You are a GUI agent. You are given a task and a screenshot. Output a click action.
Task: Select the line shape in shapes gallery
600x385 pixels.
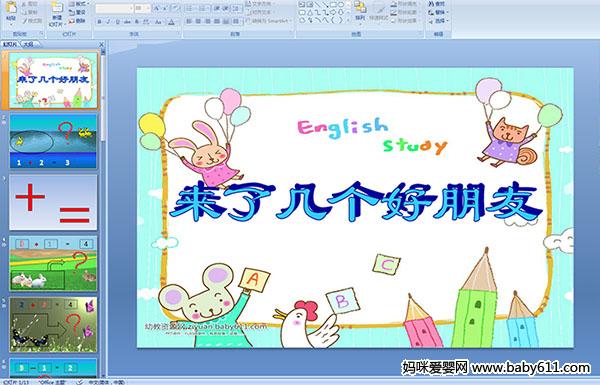318,4
